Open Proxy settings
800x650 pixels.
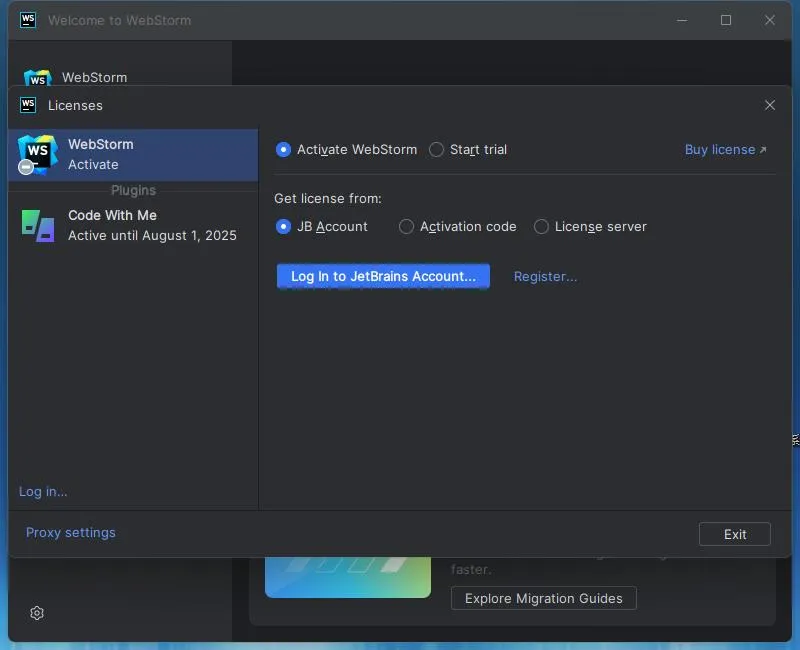(70, 533)
